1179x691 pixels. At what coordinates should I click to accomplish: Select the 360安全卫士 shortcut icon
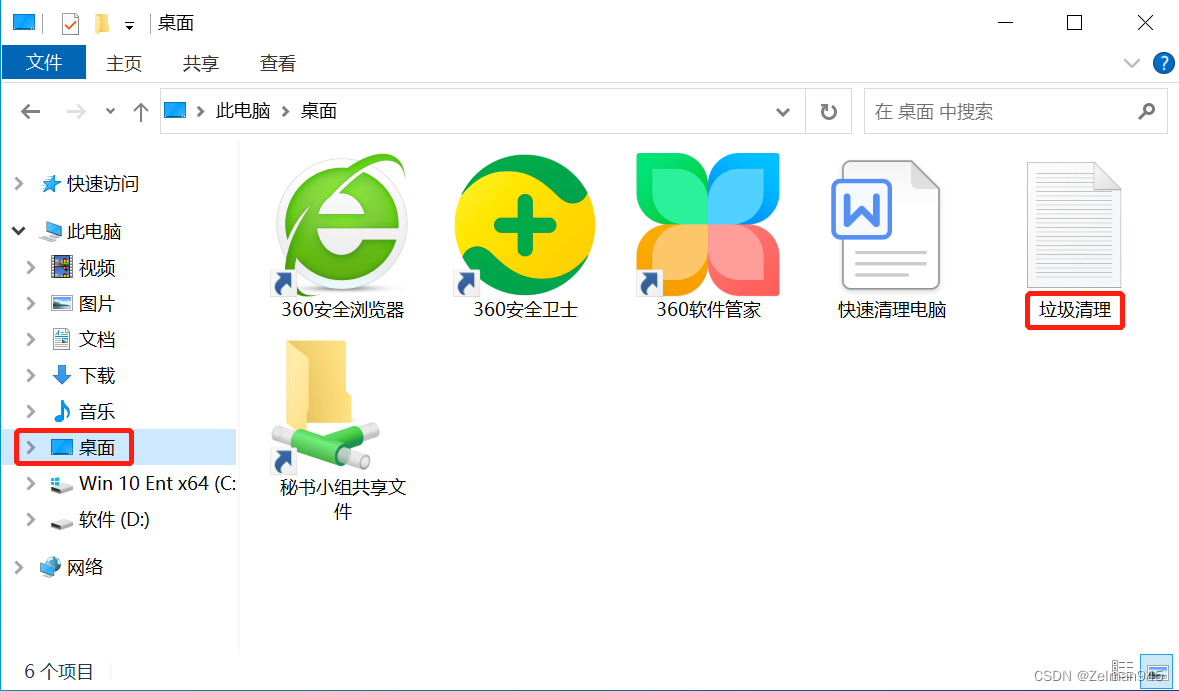pyautogui.click(x=524, y=224)
